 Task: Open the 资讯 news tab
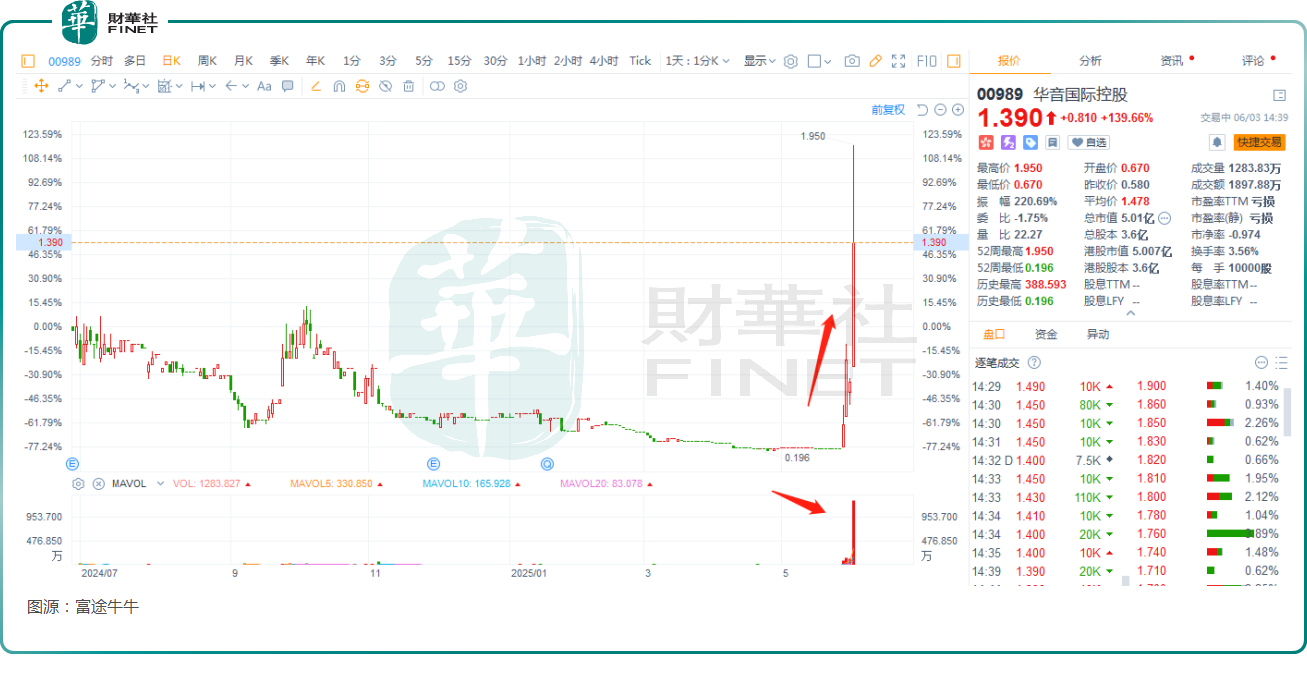(x=1171, y=61)
